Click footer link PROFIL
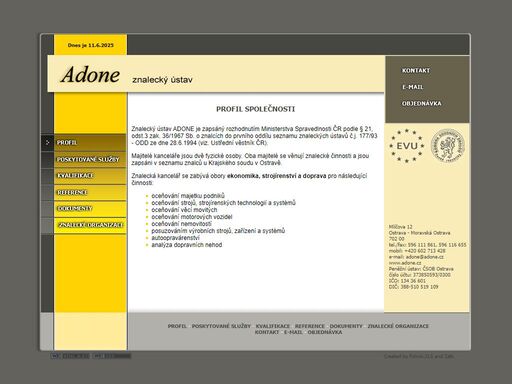The height and width of the screenshot is (384, 512). [177, 326]
